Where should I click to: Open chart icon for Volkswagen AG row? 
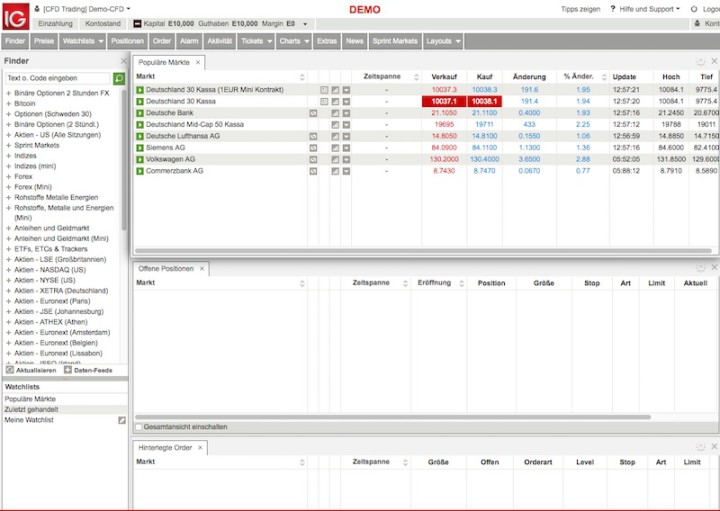point(335,159)
